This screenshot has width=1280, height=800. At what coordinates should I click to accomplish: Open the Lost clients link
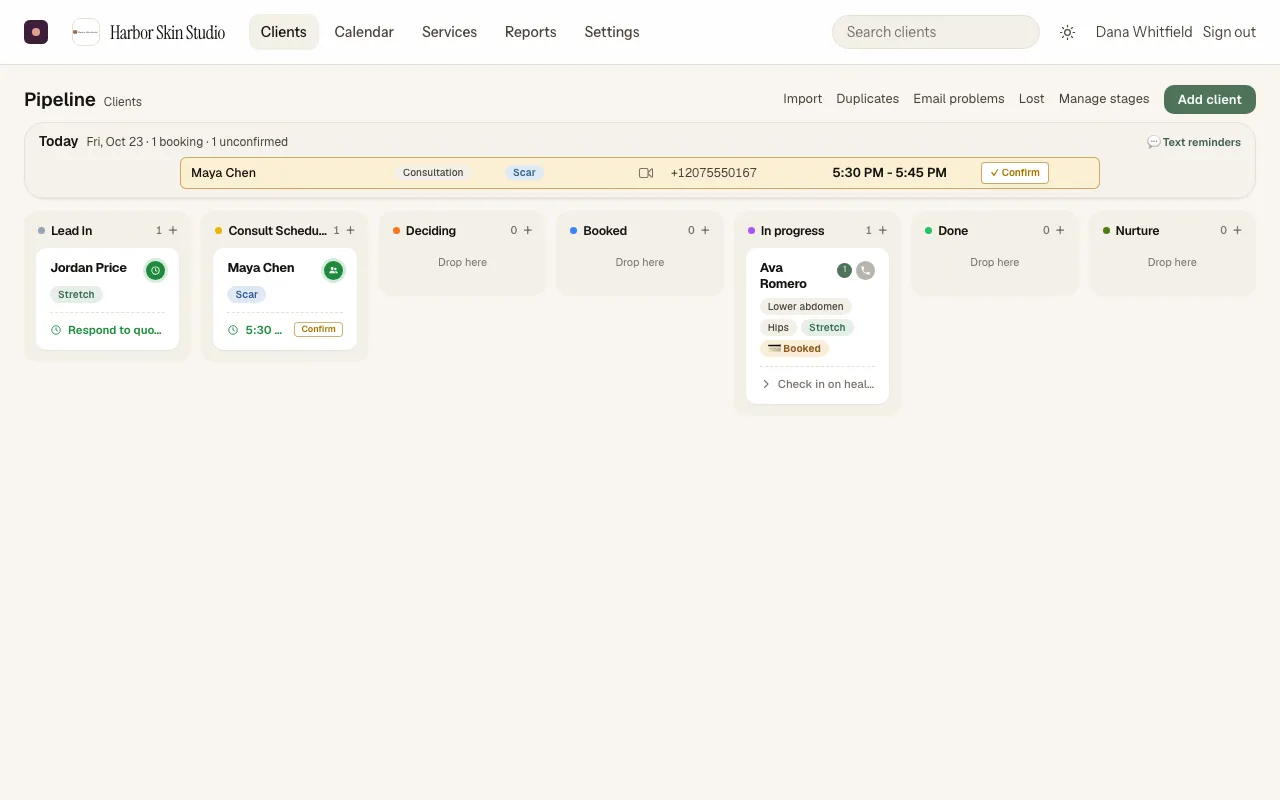1032,99
